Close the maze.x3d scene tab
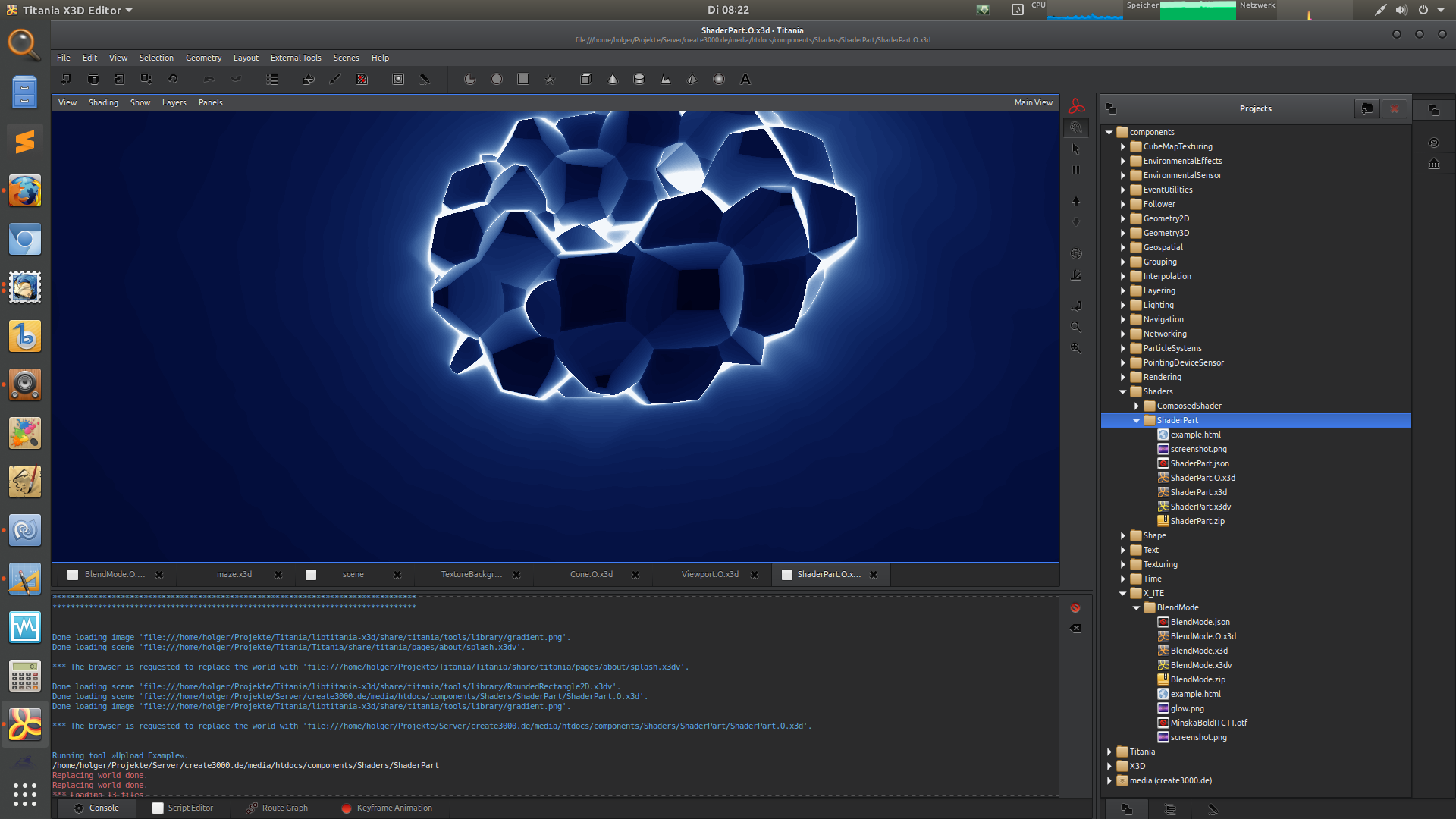 tap(278, 575)
